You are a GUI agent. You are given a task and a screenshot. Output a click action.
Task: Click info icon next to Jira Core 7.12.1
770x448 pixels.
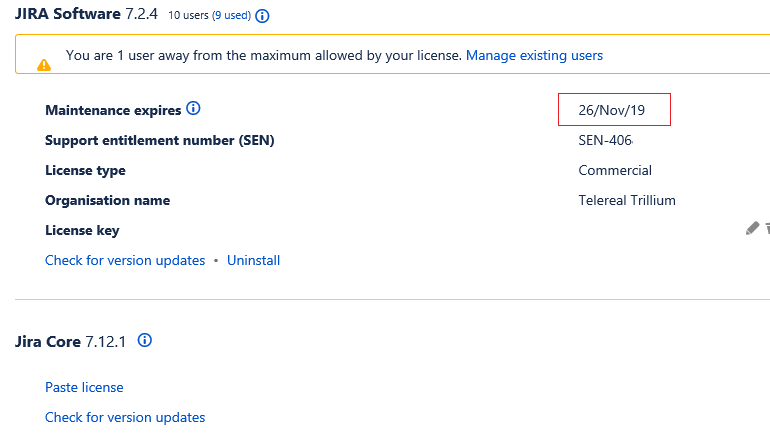[145, 340]
